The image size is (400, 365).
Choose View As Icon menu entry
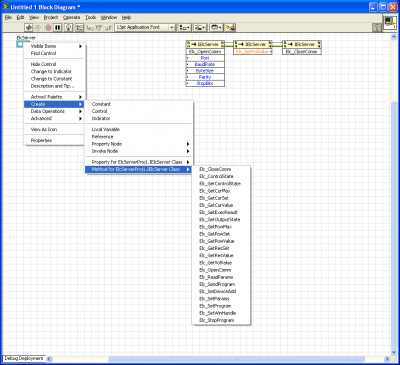[x=54, y=129]
